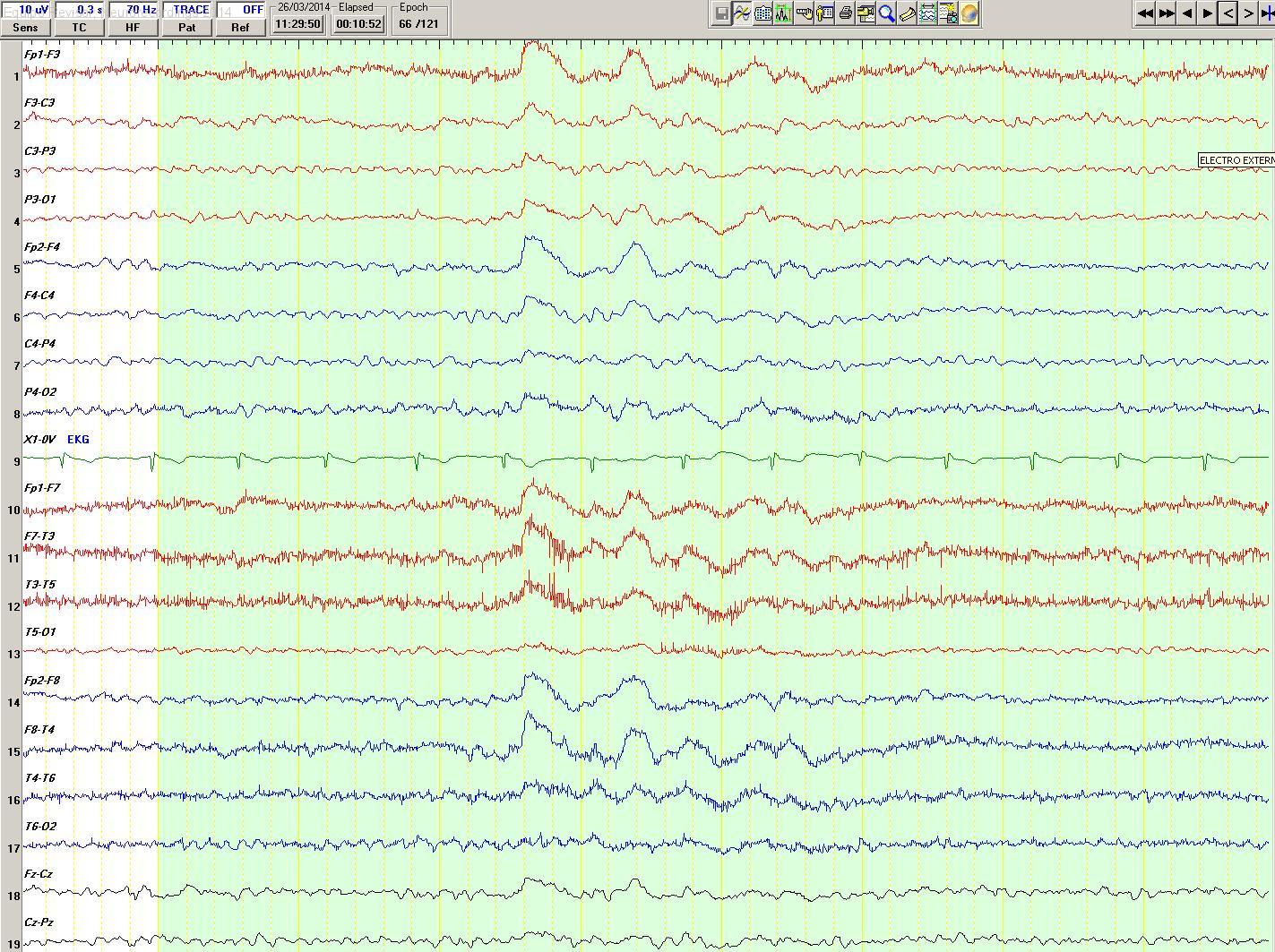Click the 11:29:50 recording time button
This screenshot has width=1275, height=952.
click(297, 24)
